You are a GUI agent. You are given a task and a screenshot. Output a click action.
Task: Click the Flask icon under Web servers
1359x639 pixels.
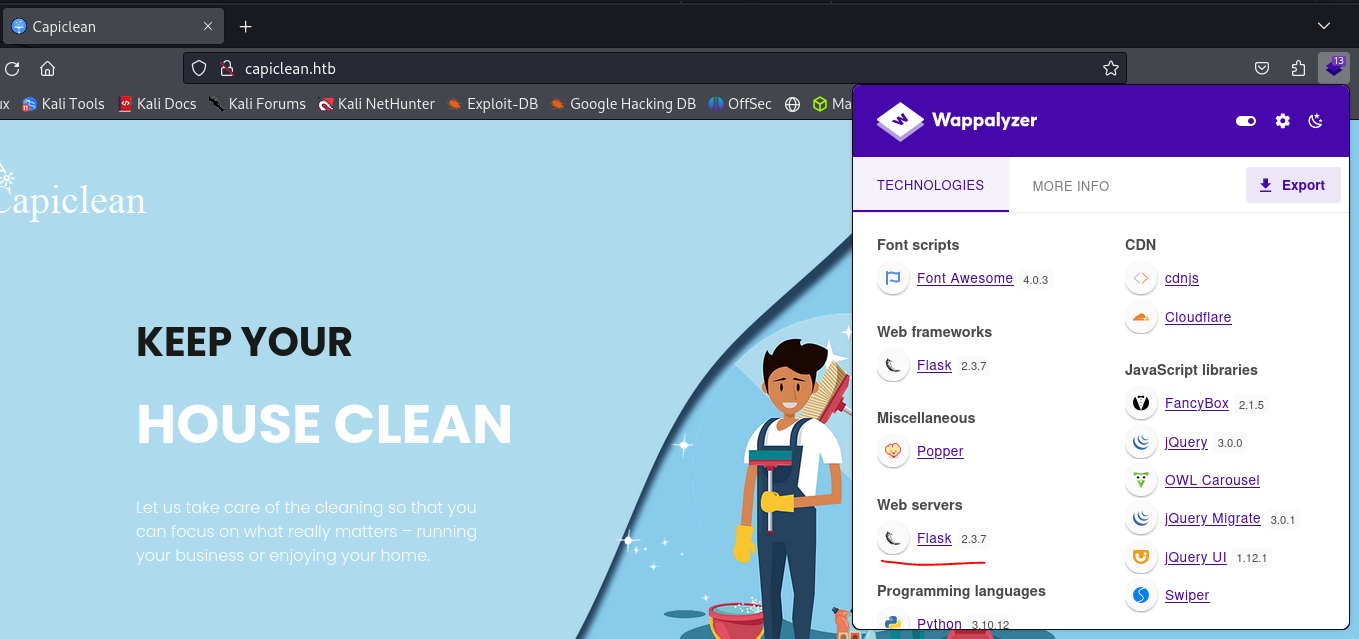[x=893, y=538]
